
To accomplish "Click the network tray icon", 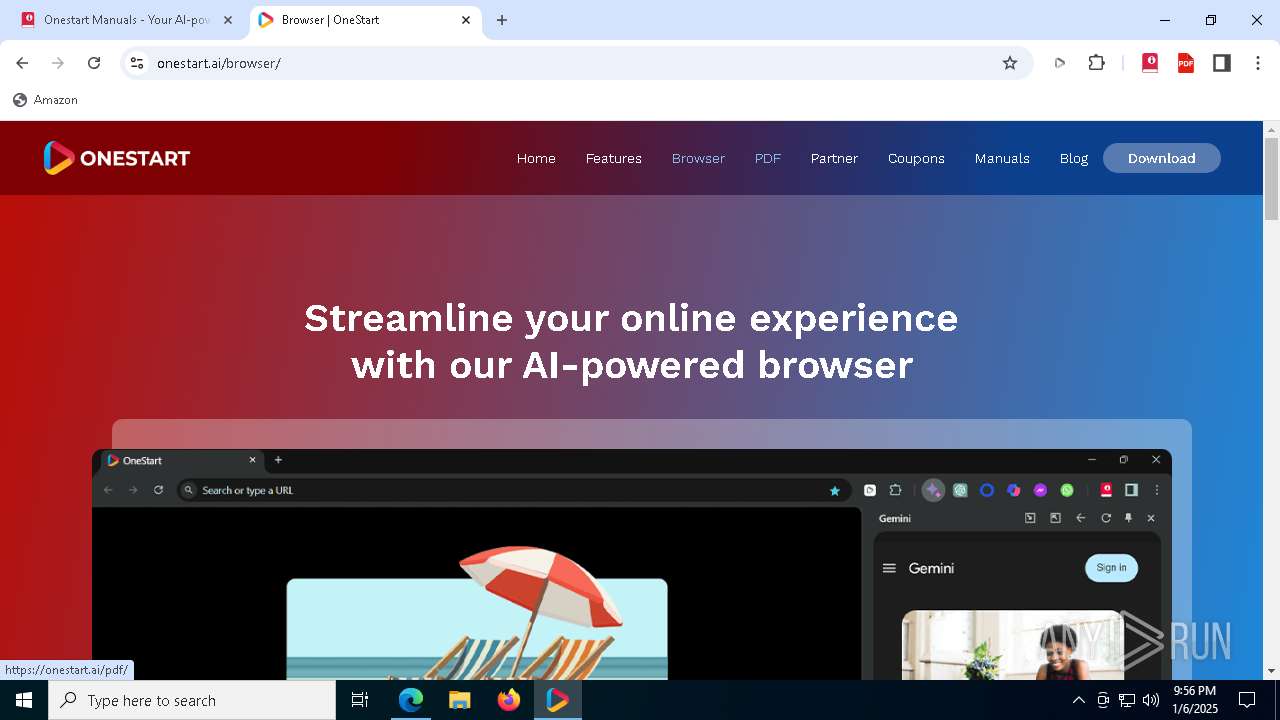I will click(x=1127, y=700).
